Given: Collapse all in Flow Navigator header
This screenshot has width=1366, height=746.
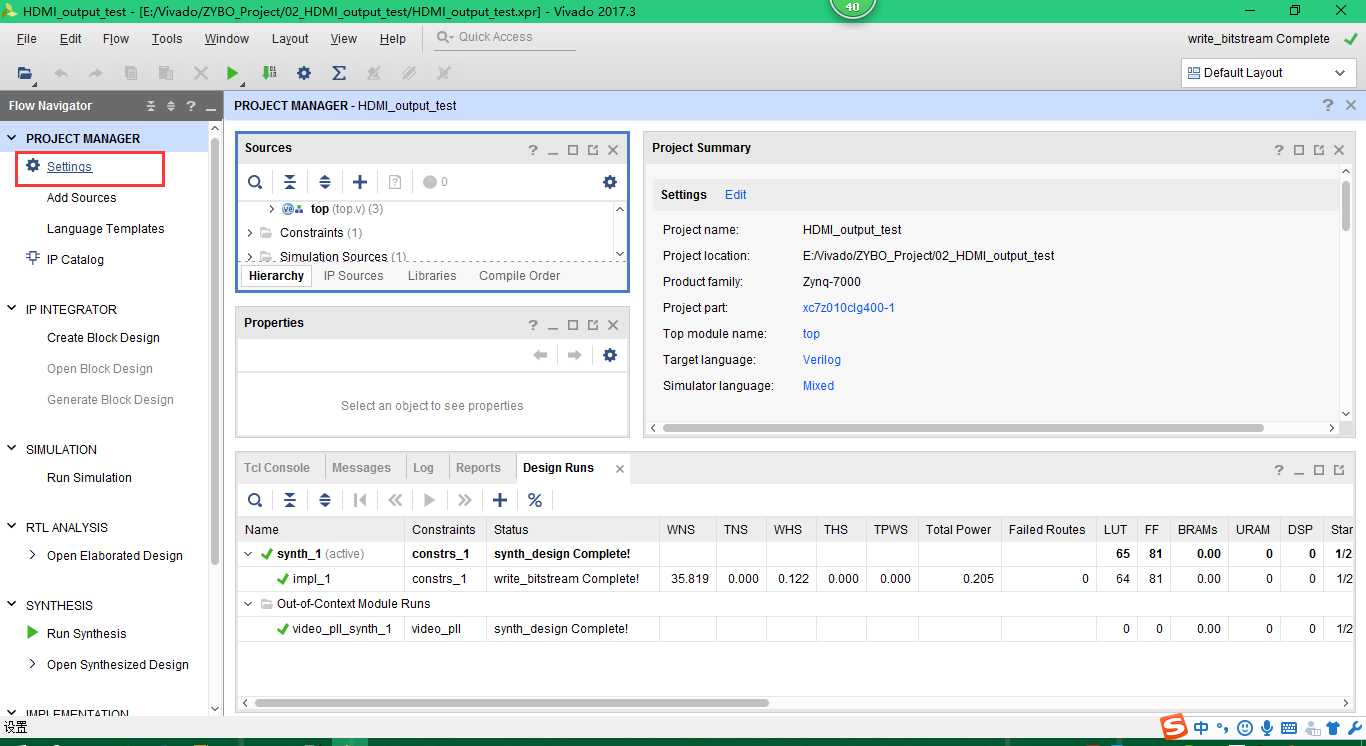Looking at the screenshot, I should (151, 106).
